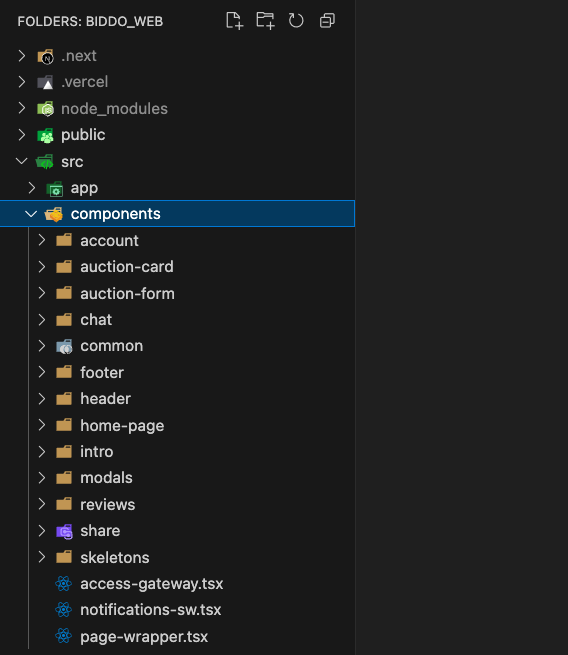Image resolution: width=568 pixels, height=655 pixels.
Task: Select the modals folder
Action: click(x=106, y=478)
